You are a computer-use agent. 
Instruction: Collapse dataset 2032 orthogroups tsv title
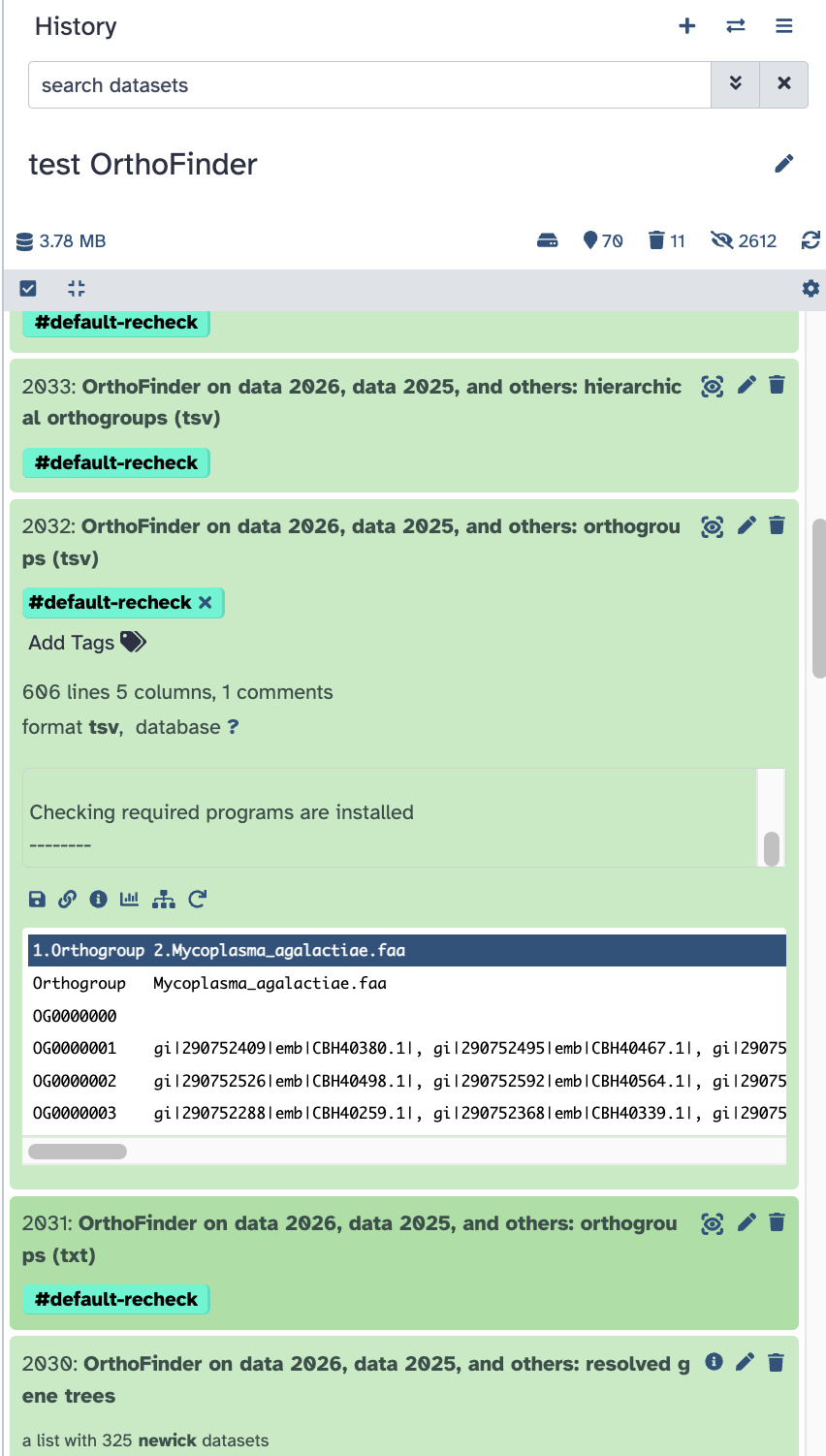click(351, 542)
